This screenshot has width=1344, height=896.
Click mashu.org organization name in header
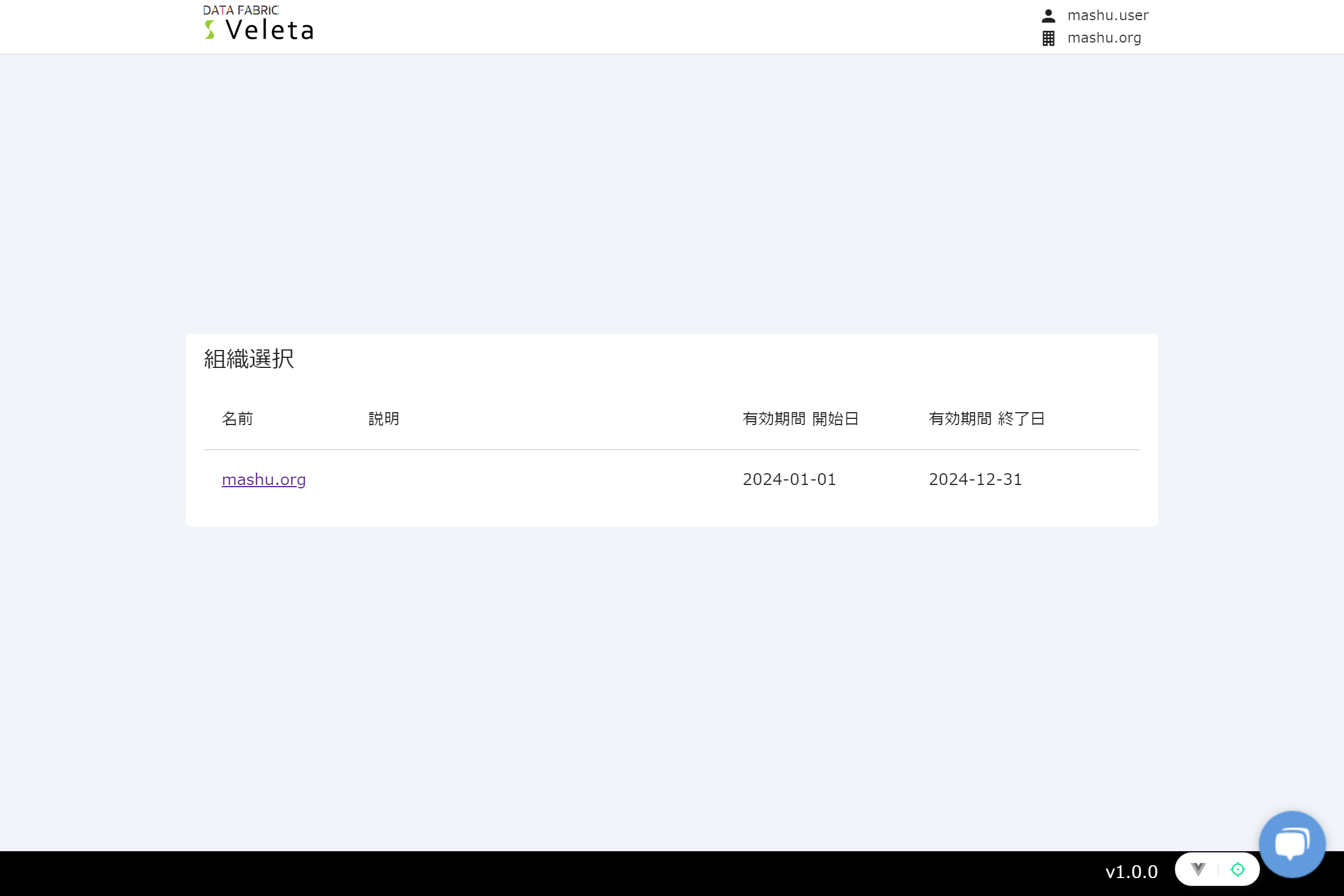point(1104,38)
